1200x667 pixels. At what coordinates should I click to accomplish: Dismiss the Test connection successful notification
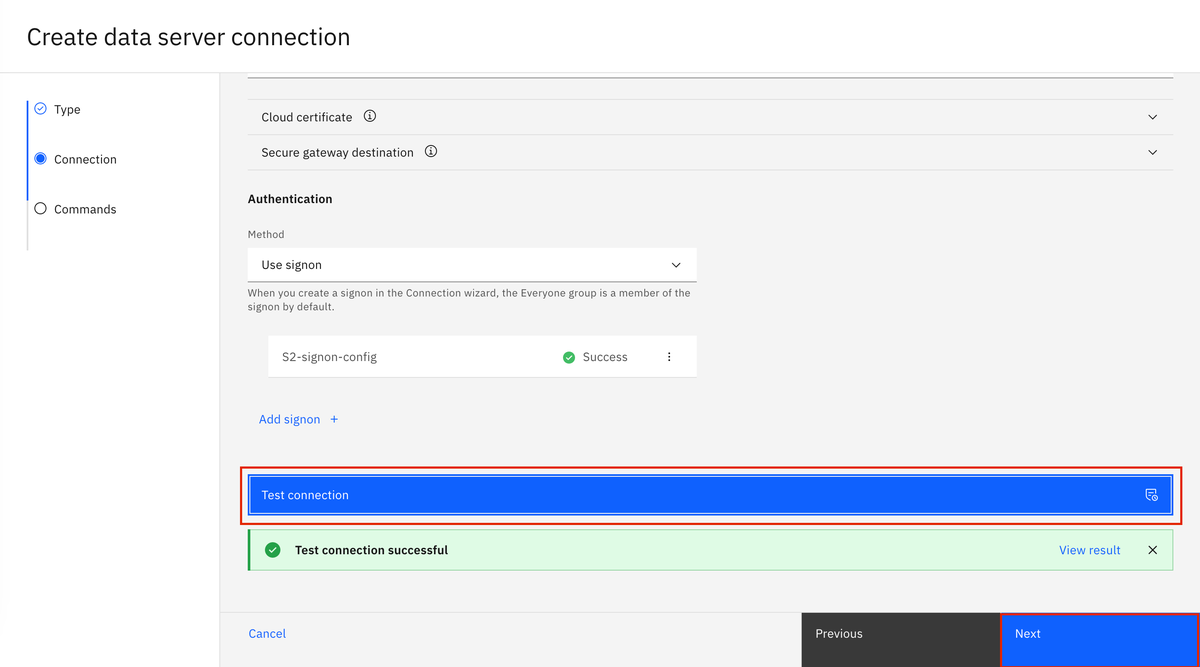(1152, 549)
